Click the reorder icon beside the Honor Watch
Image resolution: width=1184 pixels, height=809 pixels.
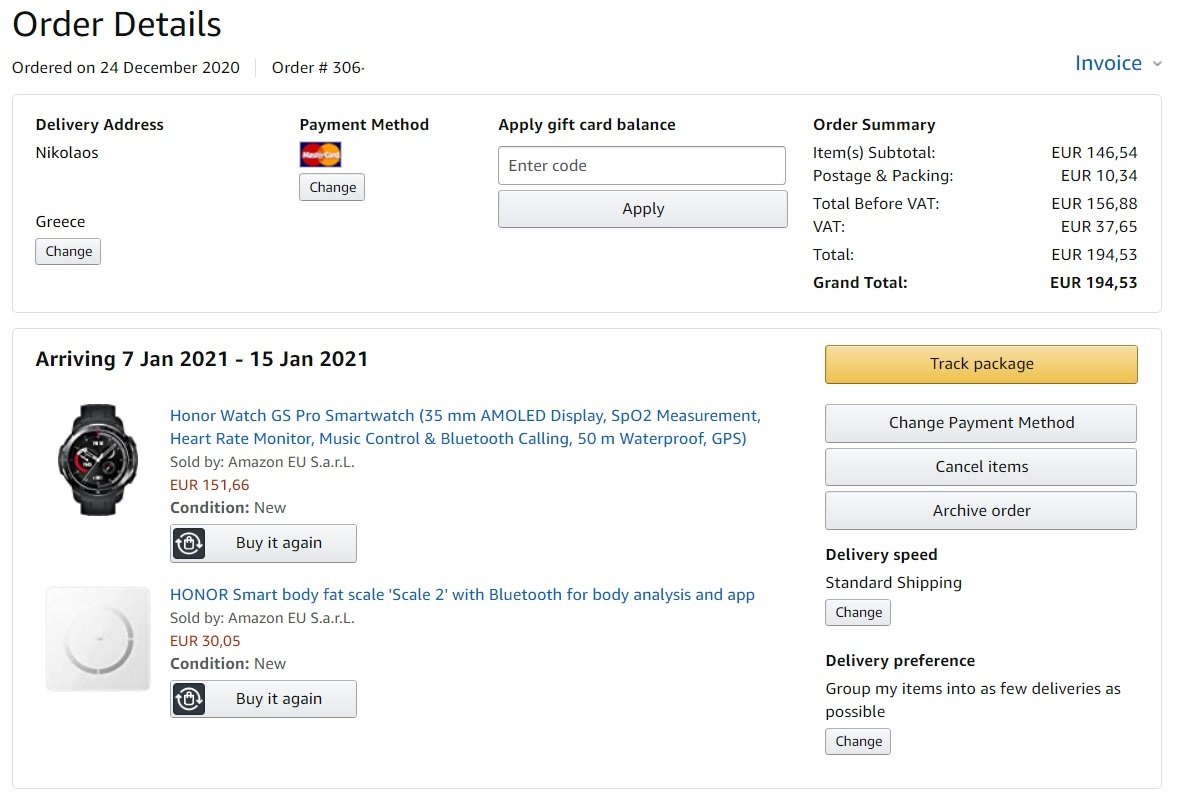[x=189, y=543]
